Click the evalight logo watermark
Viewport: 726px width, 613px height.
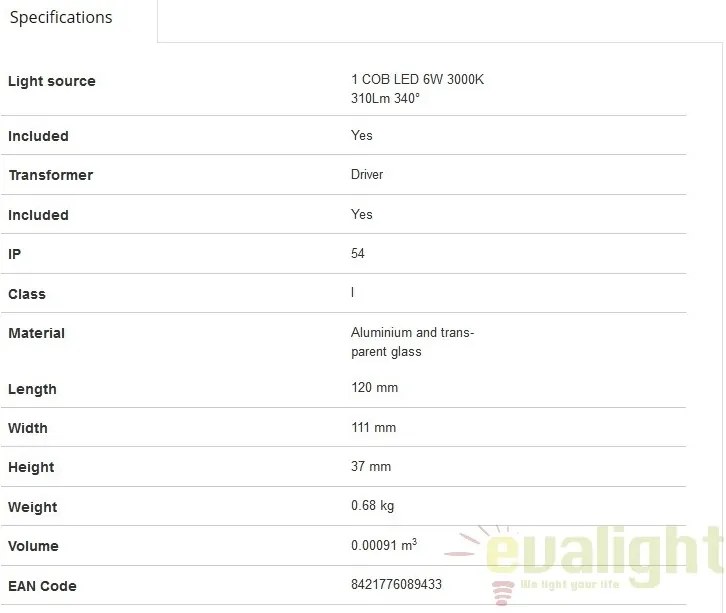(x=584, y=562)
